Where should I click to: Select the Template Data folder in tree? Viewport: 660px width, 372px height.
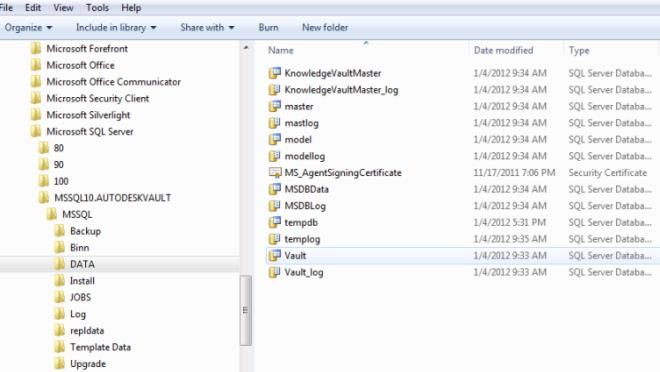(x=100, y=347)
